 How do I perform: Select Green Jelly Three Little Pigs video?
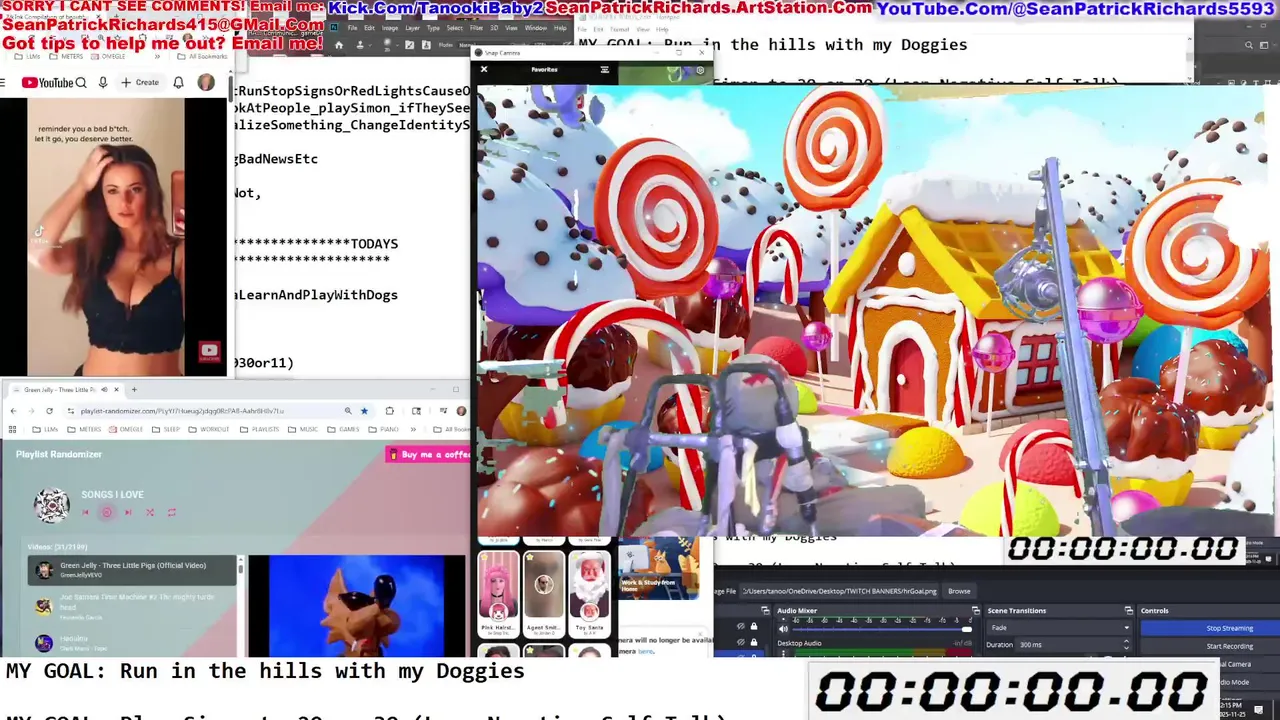coord(132,570)
